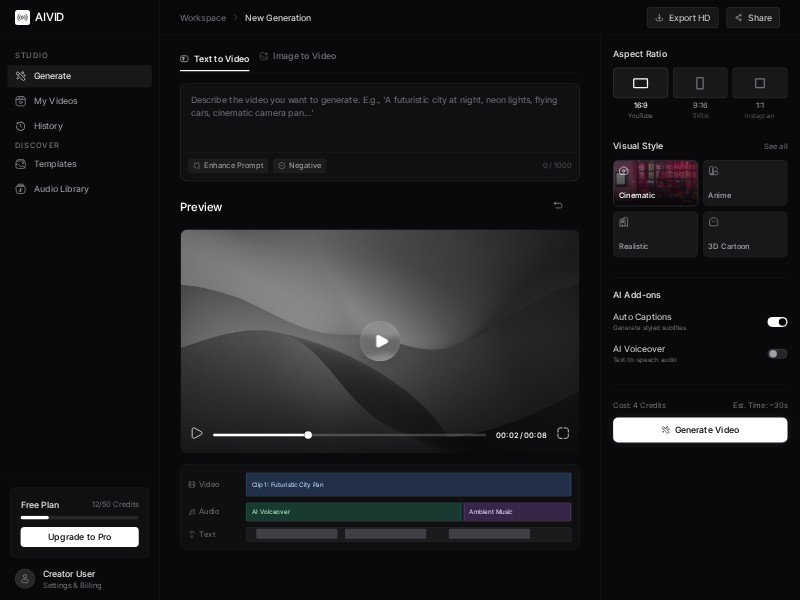Disable the Auto Captions toggle
Image resolution: width=800 pixels, height=600 pixels.
777,322
